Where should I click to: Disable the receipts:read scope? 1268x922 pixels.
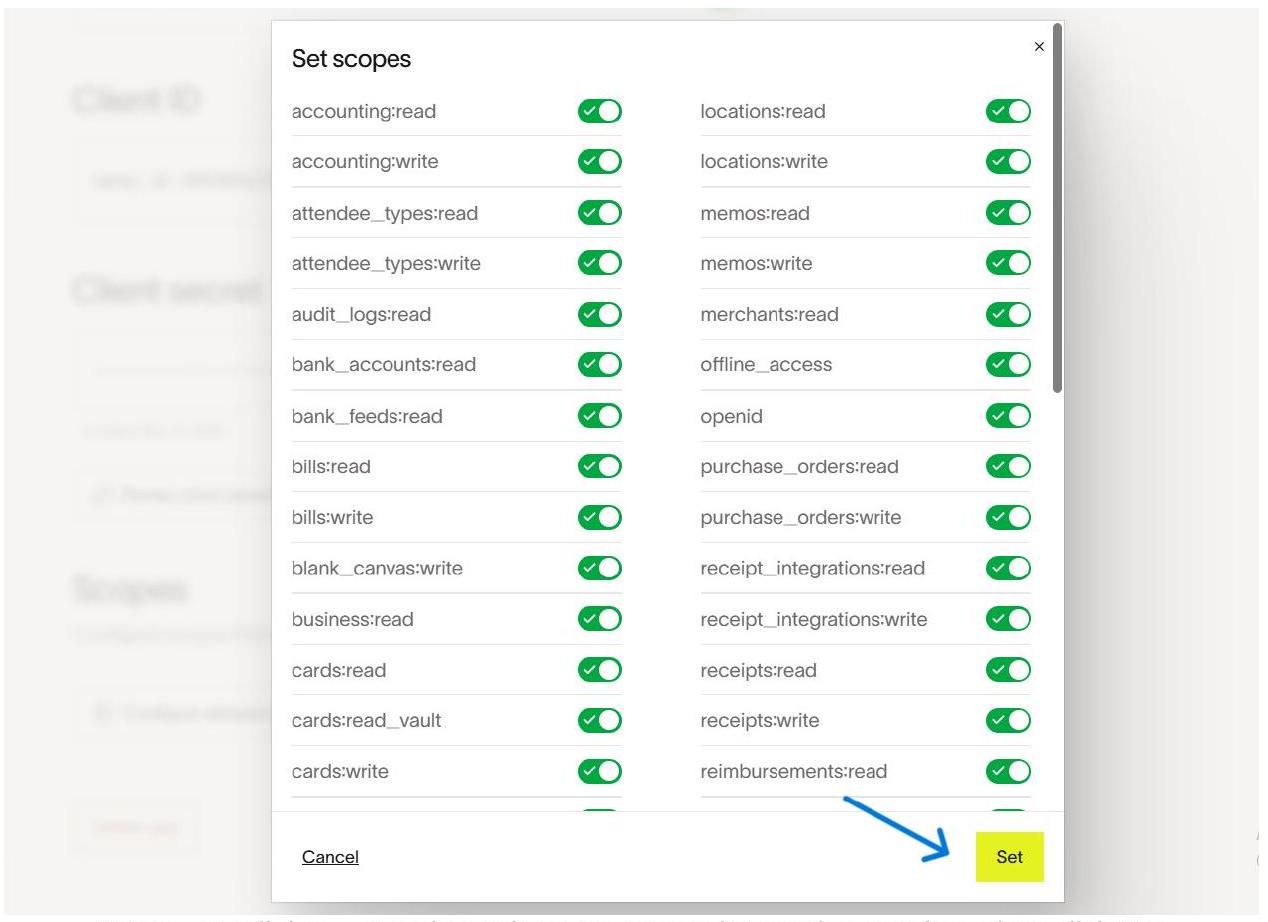1008,670
